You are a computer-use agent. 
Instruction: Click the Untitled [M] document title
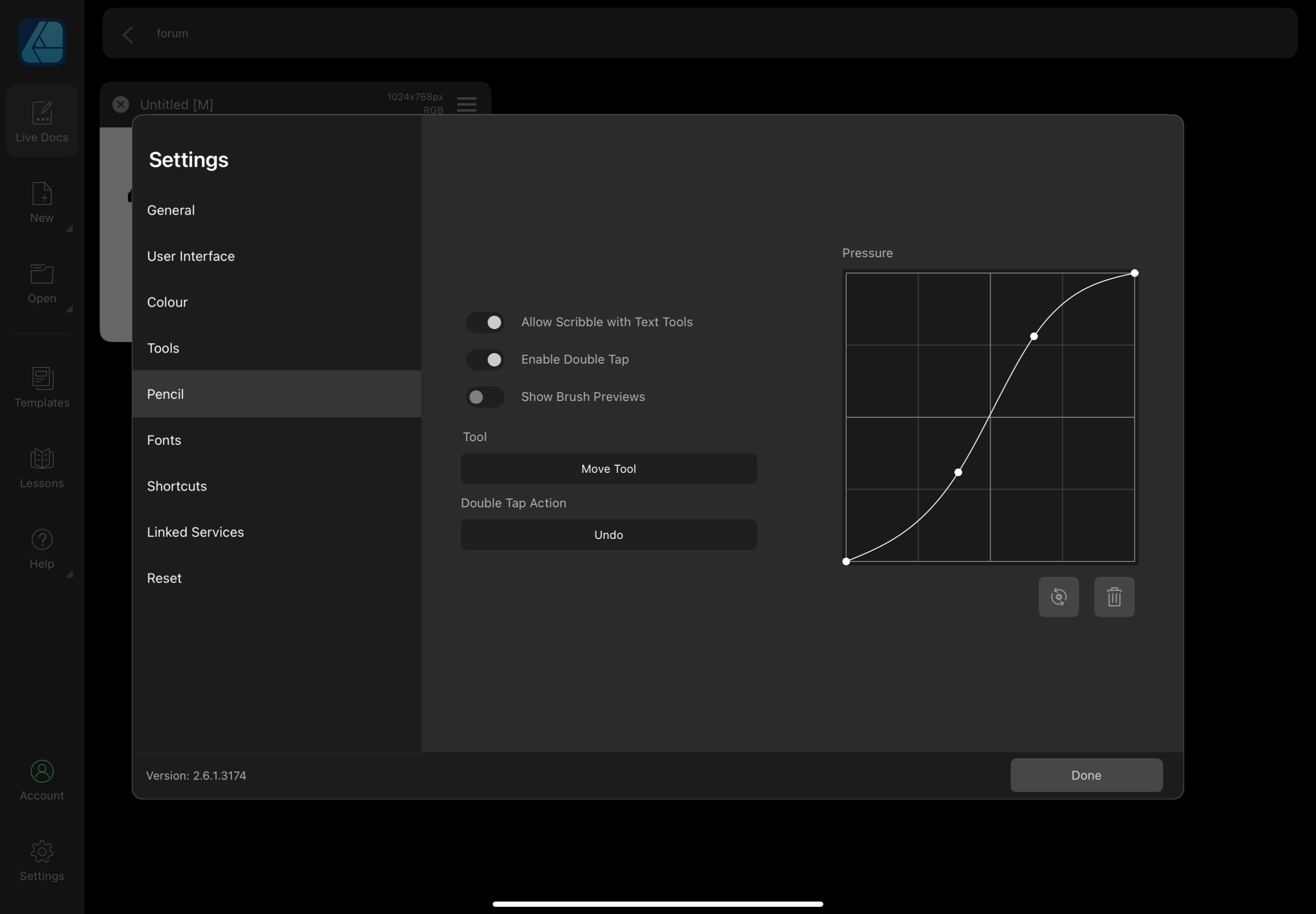coord(176,105)
